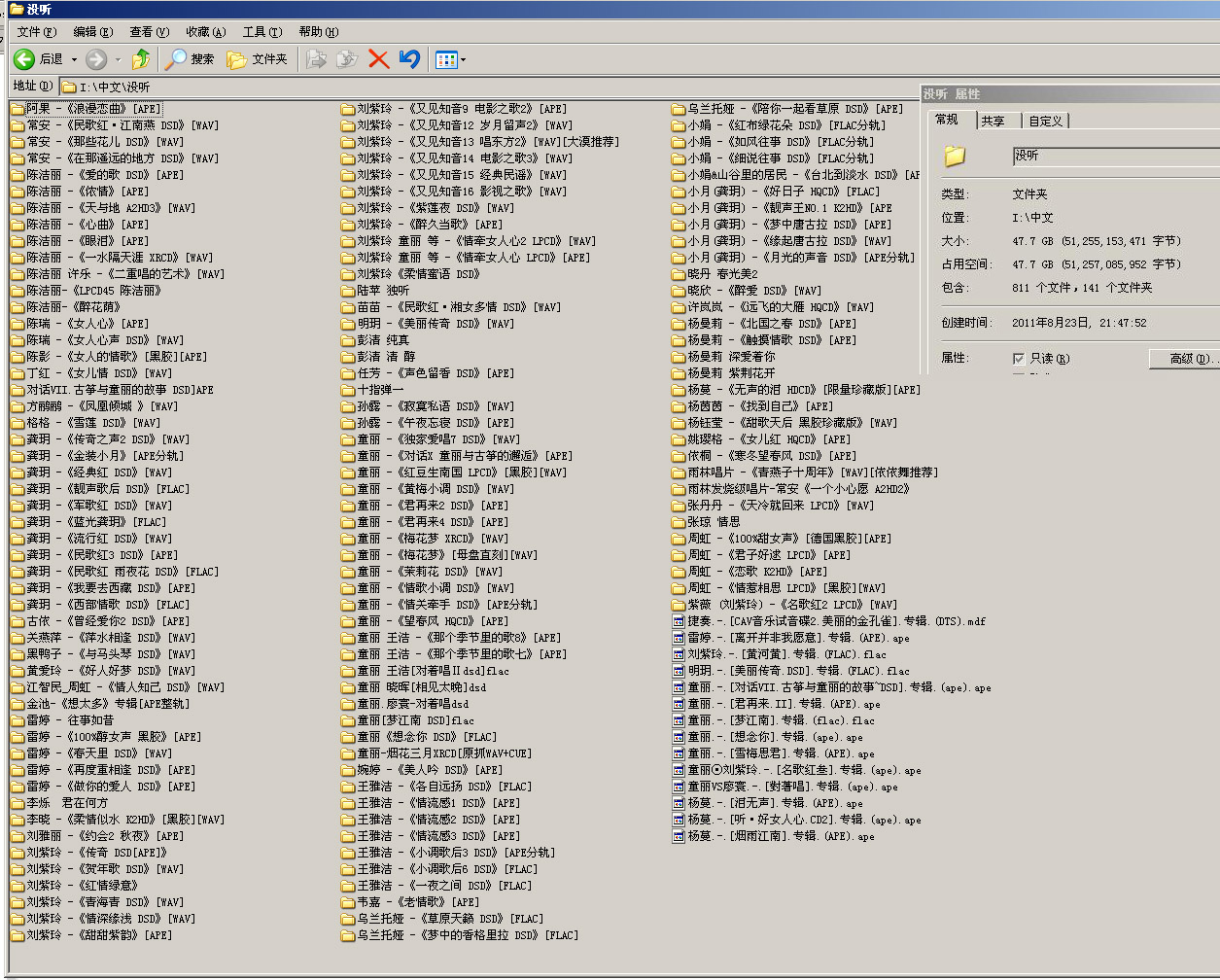Image resolution: width=1220 pixels, height=980 pixels.
Task: Click the blue Undo arrow icon
Action: click(x=409, y=59)
